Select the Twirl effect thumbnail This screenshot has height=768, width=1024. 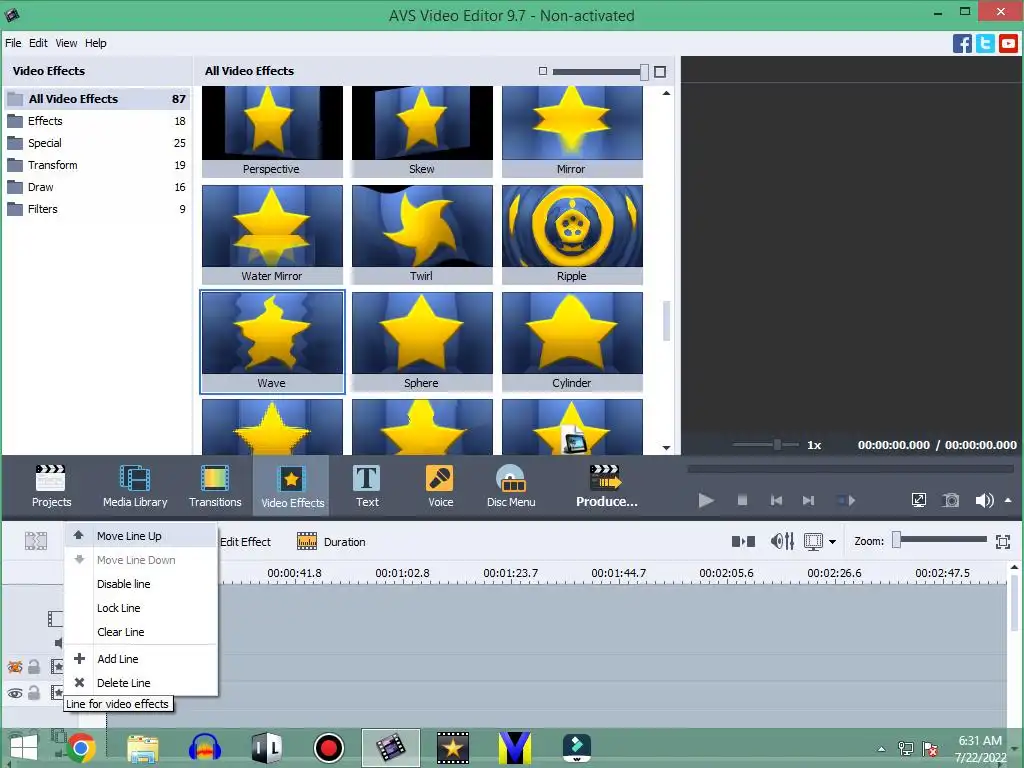(422, 234)
